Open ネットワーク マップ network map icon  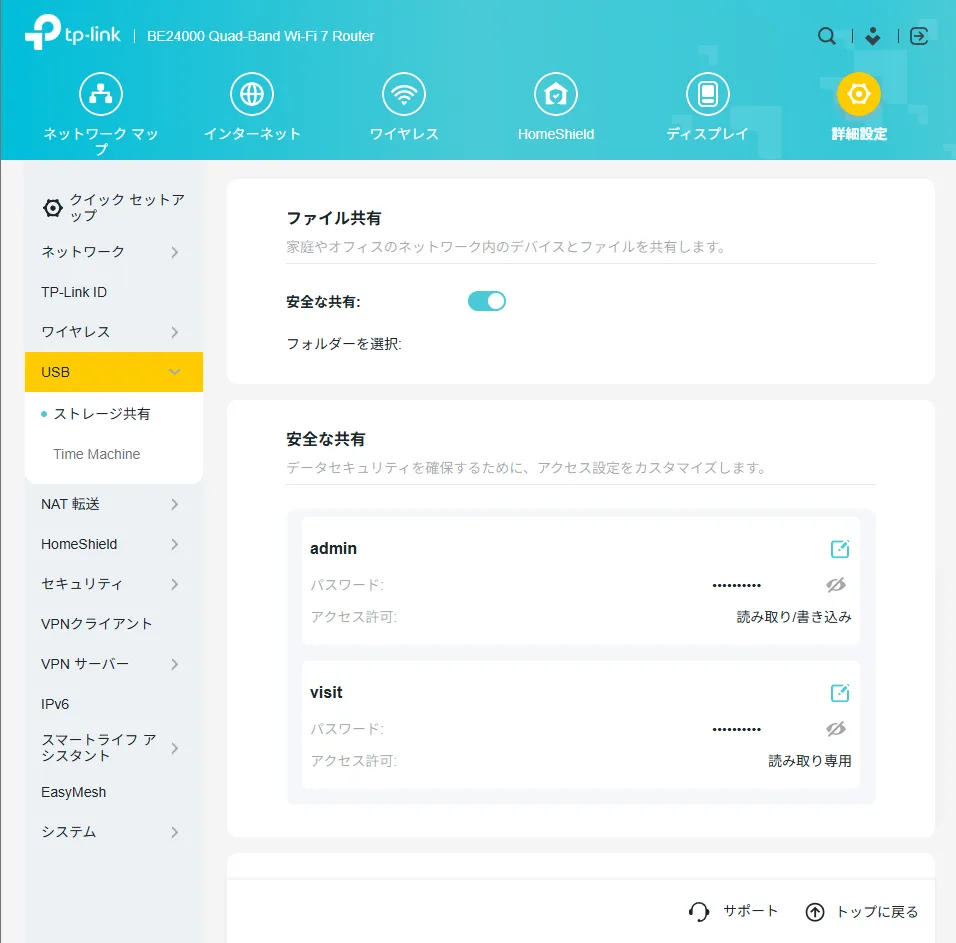tap(101, 94)
